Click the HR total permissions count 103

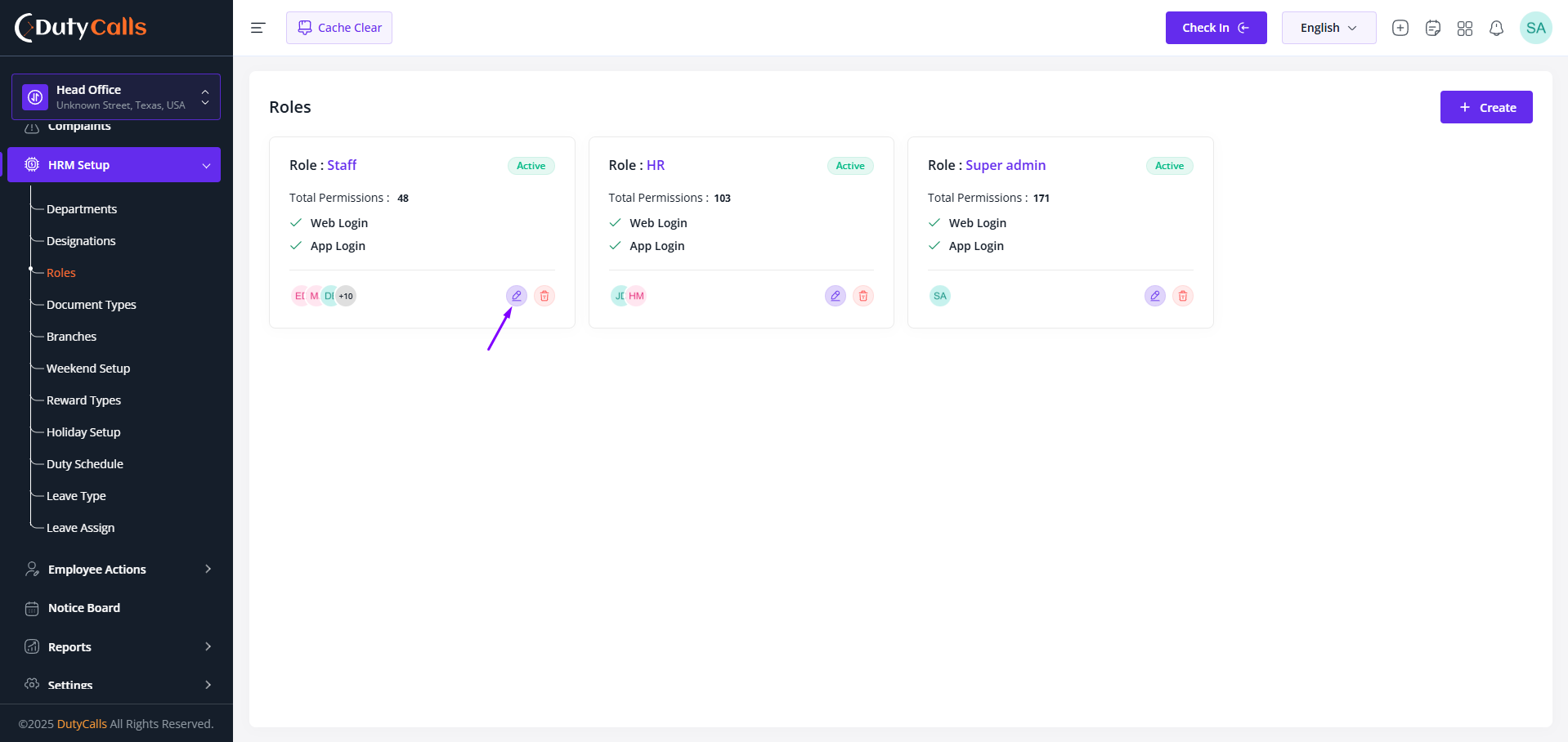pos(723,198)
